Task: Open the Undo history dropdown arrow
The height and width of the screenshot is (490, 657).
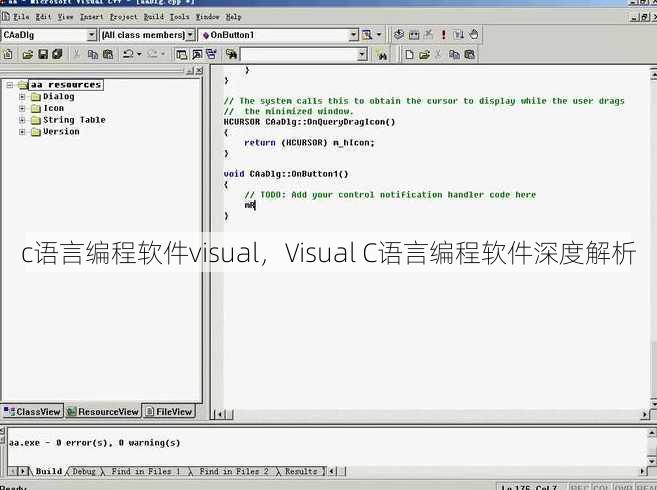Action: [x=139, y=54]
